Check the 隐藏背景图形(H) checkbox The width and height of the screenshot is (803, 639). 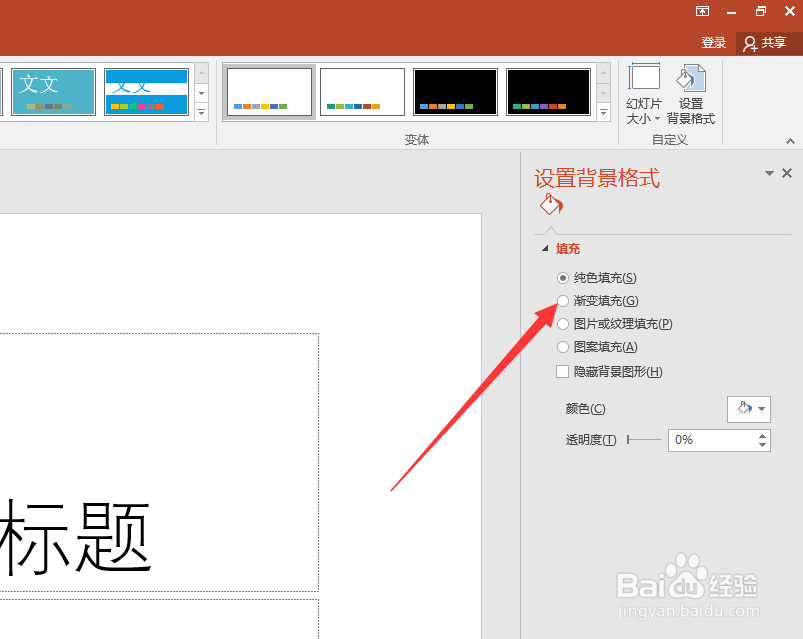pos(563,371)
